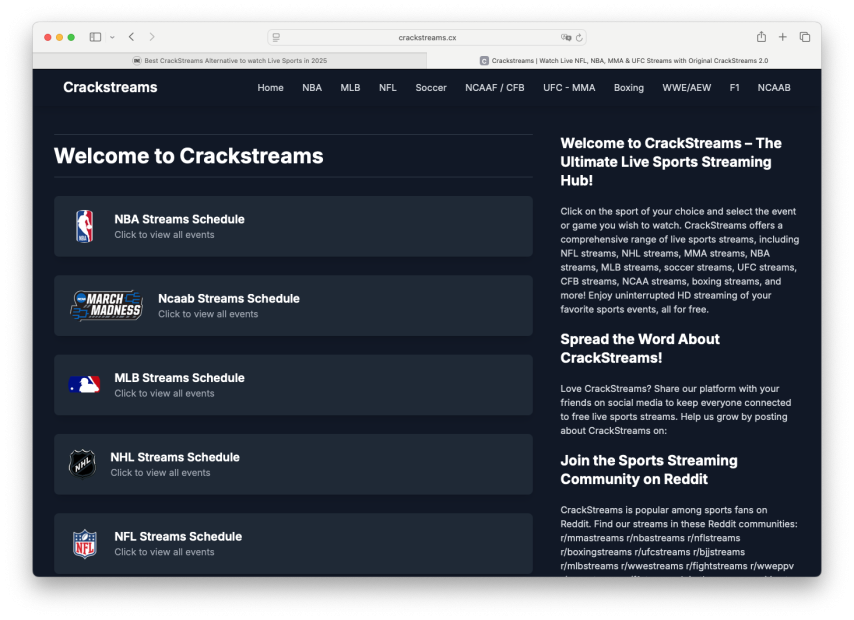The image size is (854, 620).
Task: Open MLB Streams Schedule link
Action: tap(293, 385)
